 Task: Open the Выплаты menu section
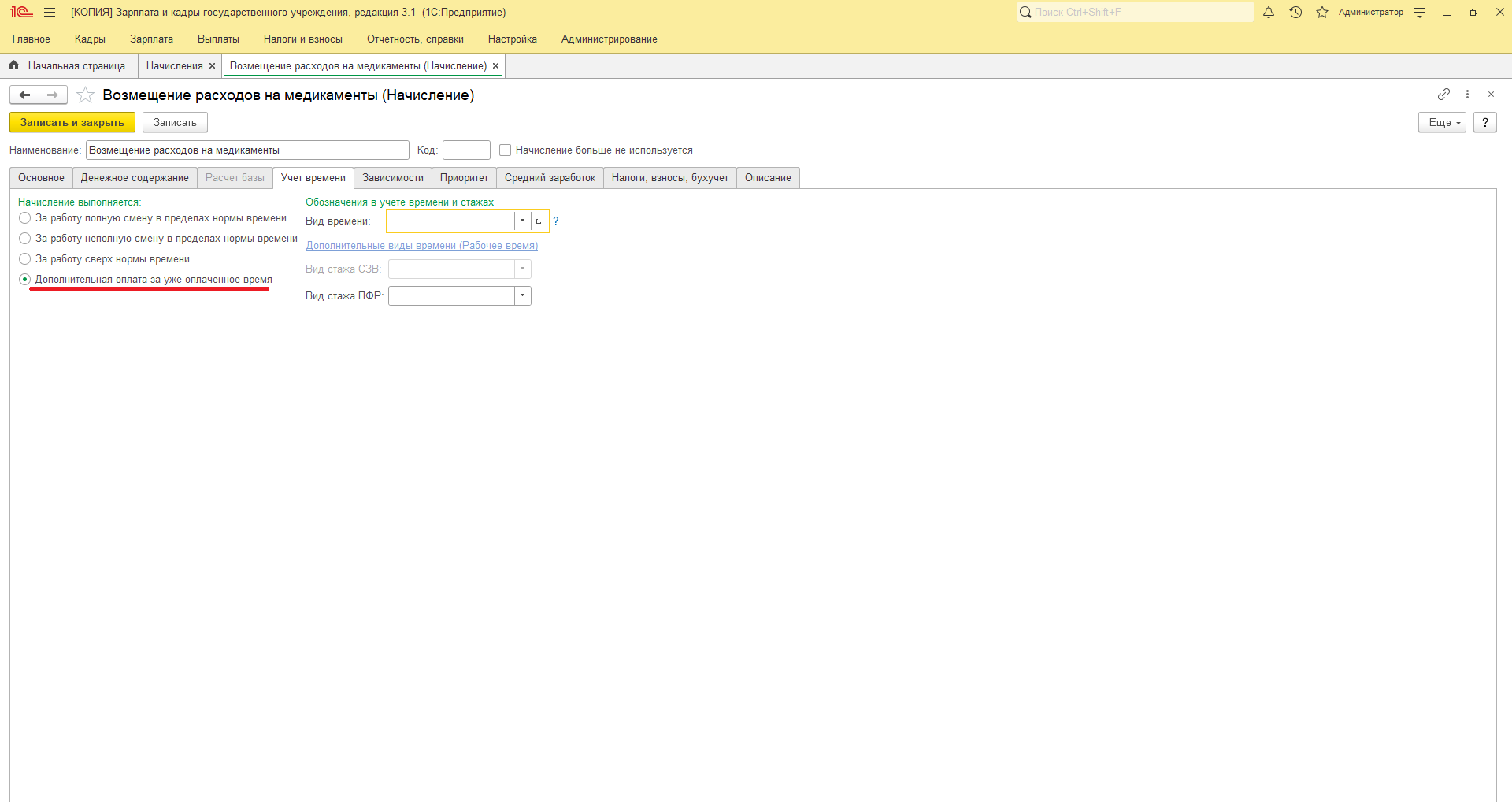coord(218,39)
